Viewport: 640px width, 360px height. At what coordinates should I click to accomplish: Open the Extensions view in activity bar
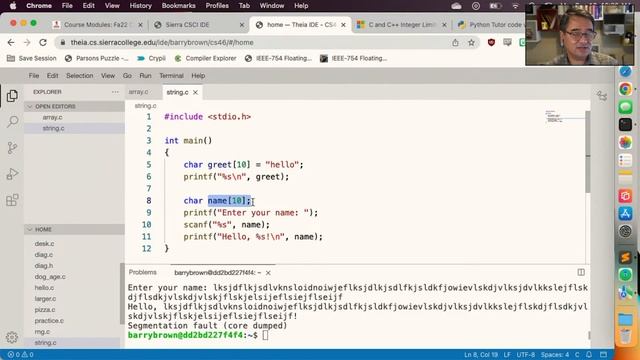coord(12,200)
